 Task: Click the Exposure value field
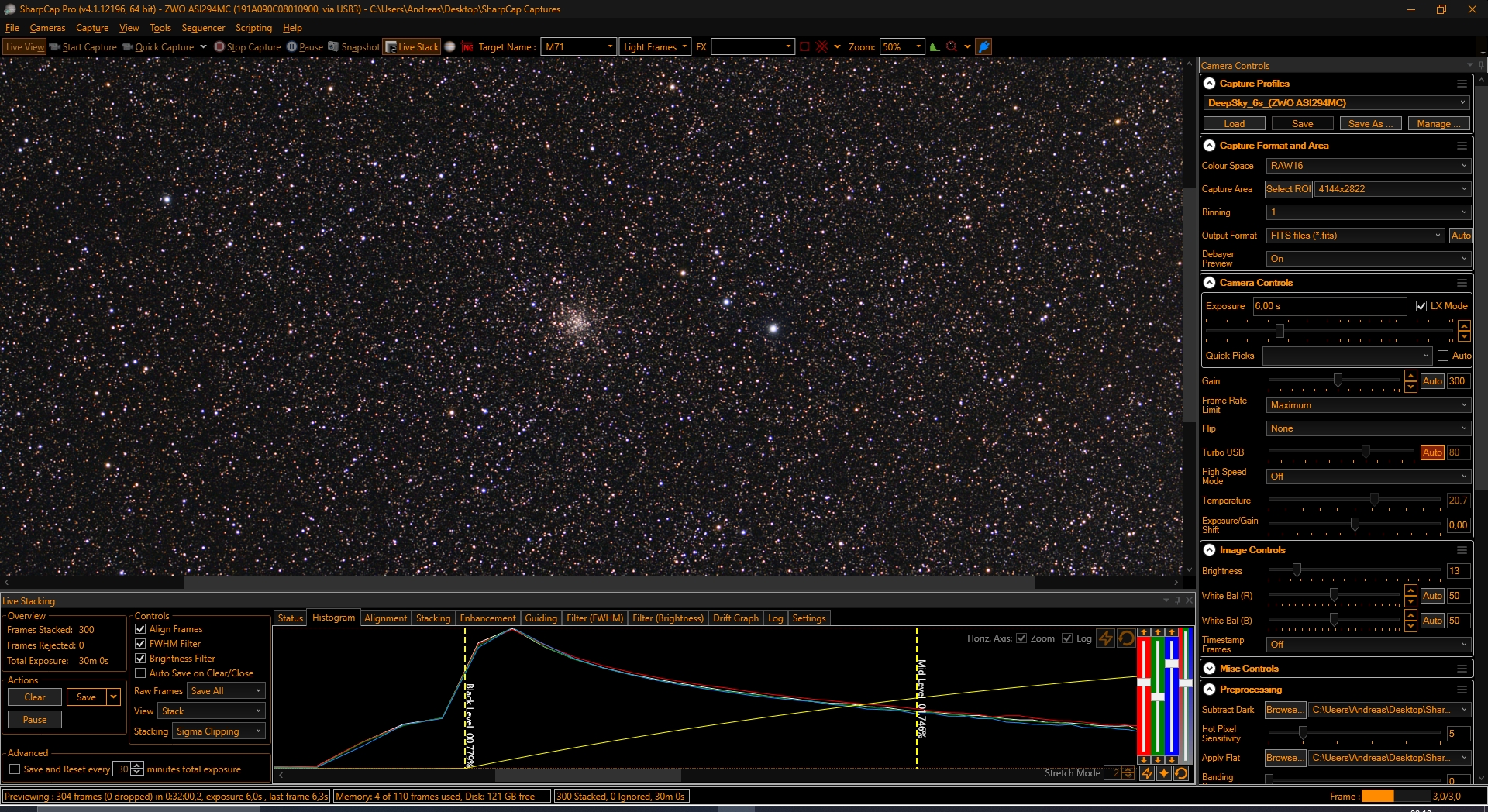pos(1330,306)
